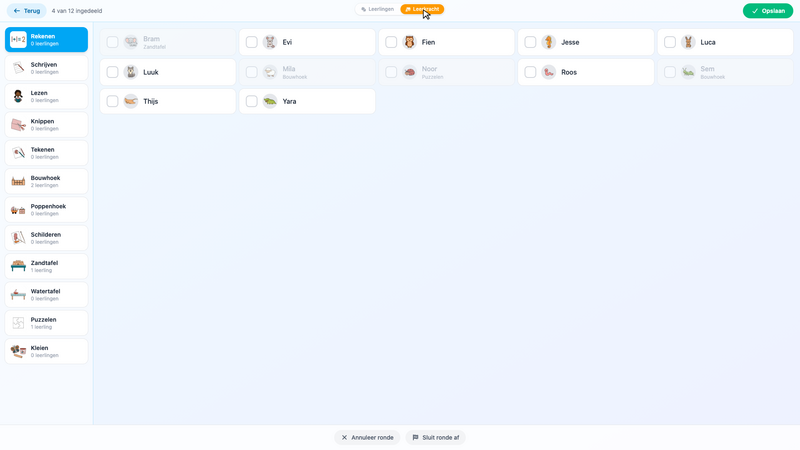Viewport: 800px width, 450px height.
Task: Click the Bouwhoek blocks icon
Action: [x=18, y=181]
